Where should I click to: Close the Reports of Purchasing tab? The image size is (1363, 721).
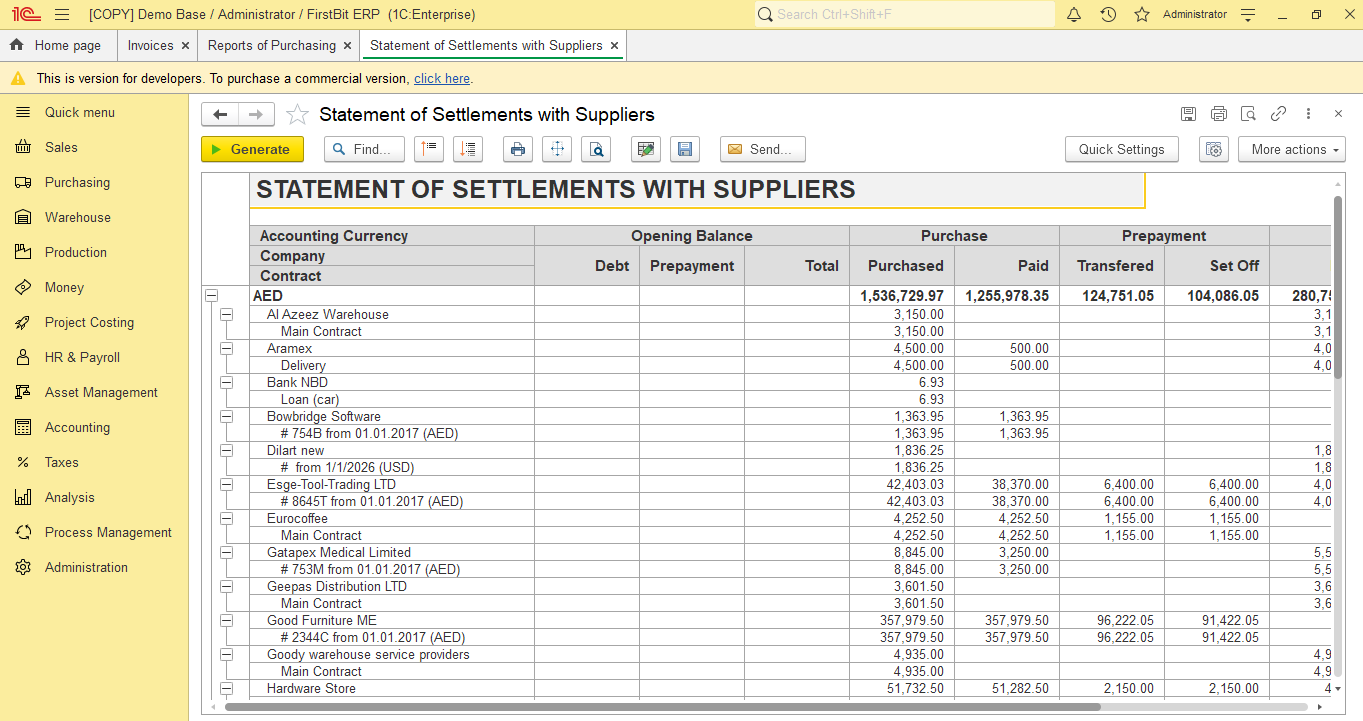347,45
